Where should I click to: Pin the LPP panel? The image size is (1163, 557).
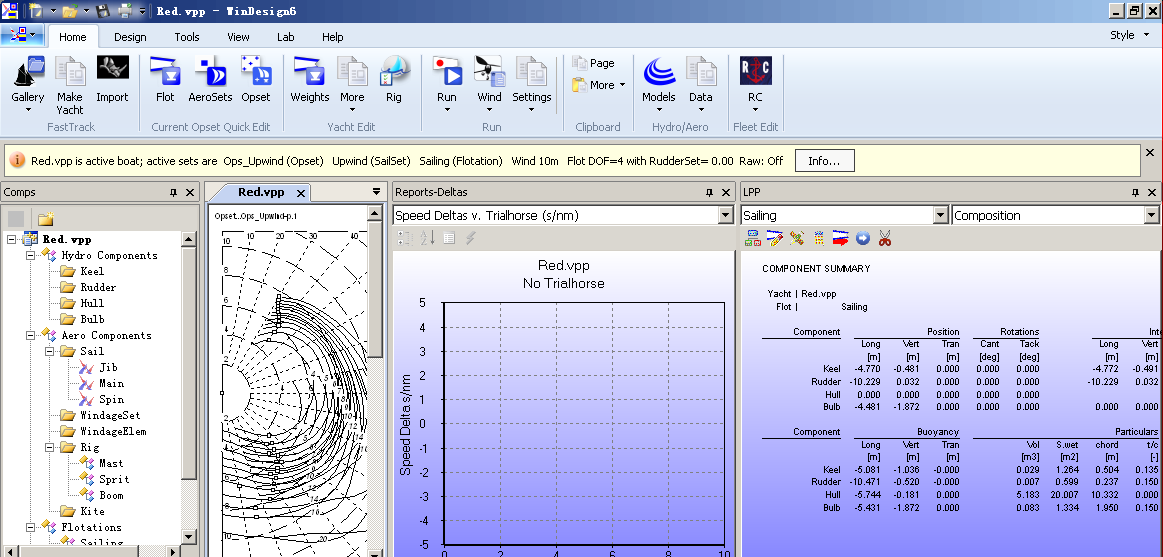1135,192
